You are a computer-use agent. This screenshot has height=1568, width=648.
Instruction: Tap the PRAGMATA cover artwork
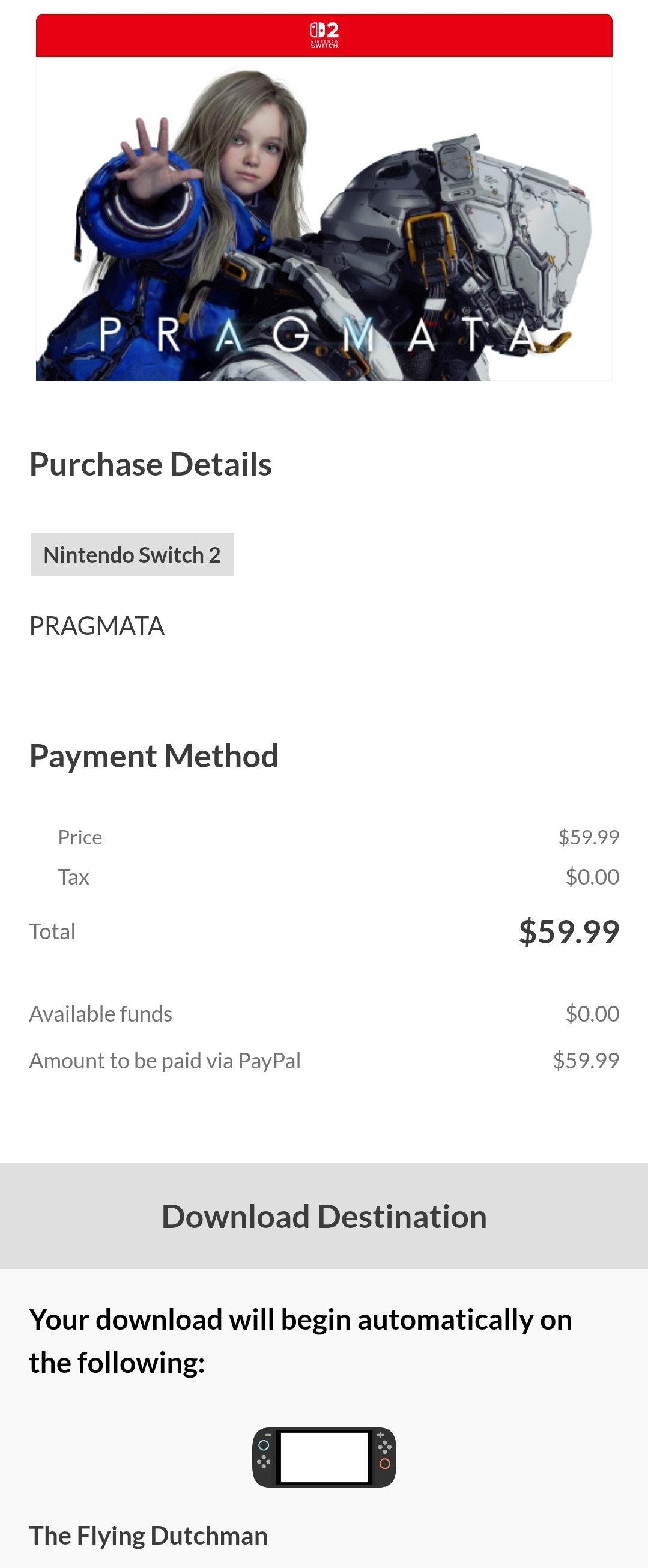click(x=324, y=219)
